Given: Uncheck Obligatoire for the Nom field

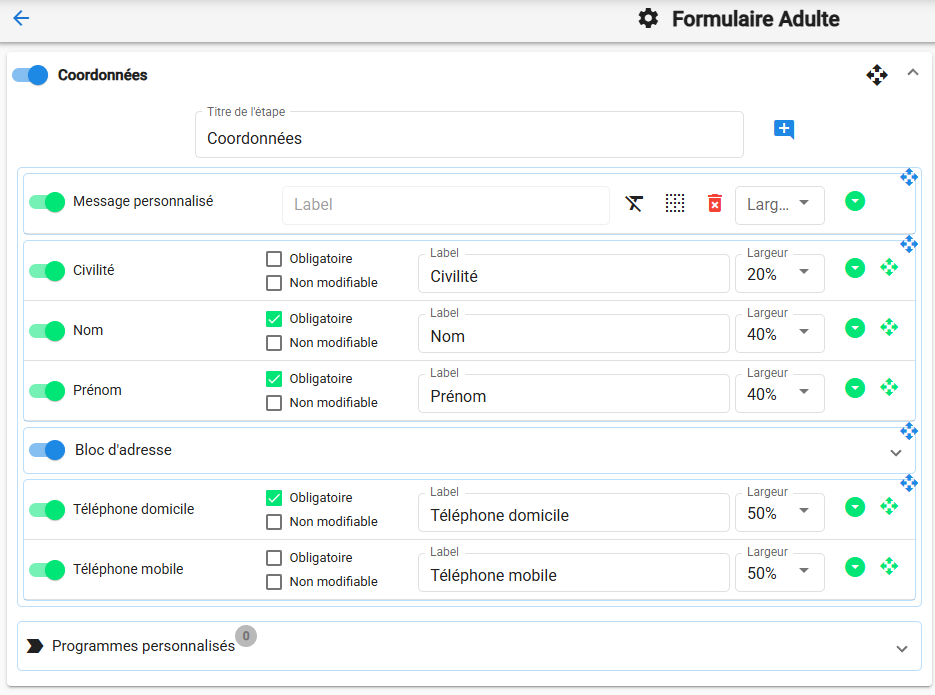Looking at the screenshot, I should [x=274, y=319].
